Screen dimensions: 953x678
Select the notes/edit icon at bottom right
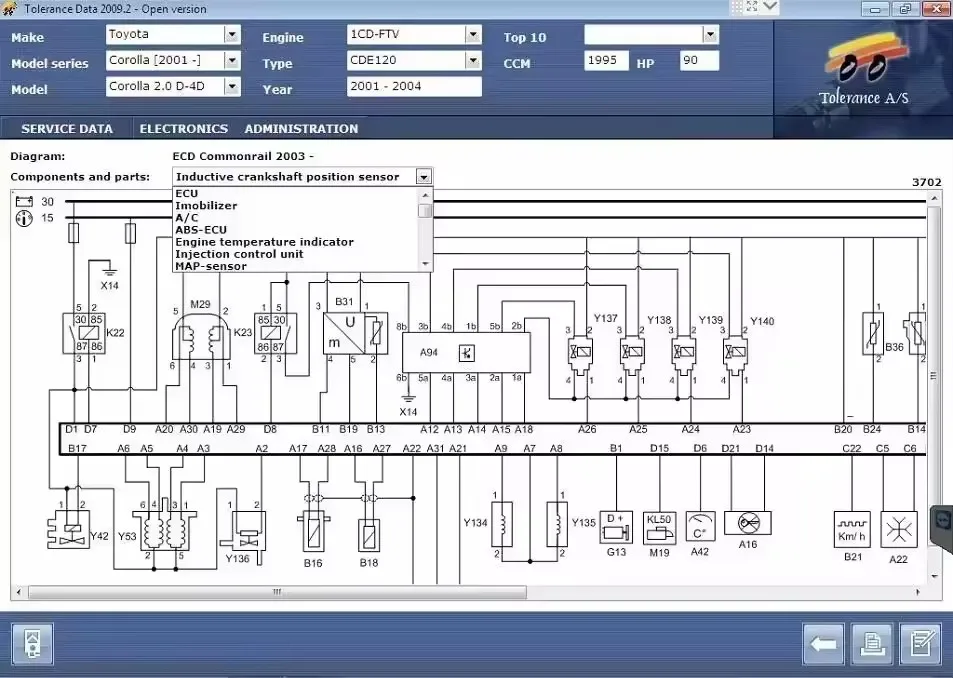[921, 645]
